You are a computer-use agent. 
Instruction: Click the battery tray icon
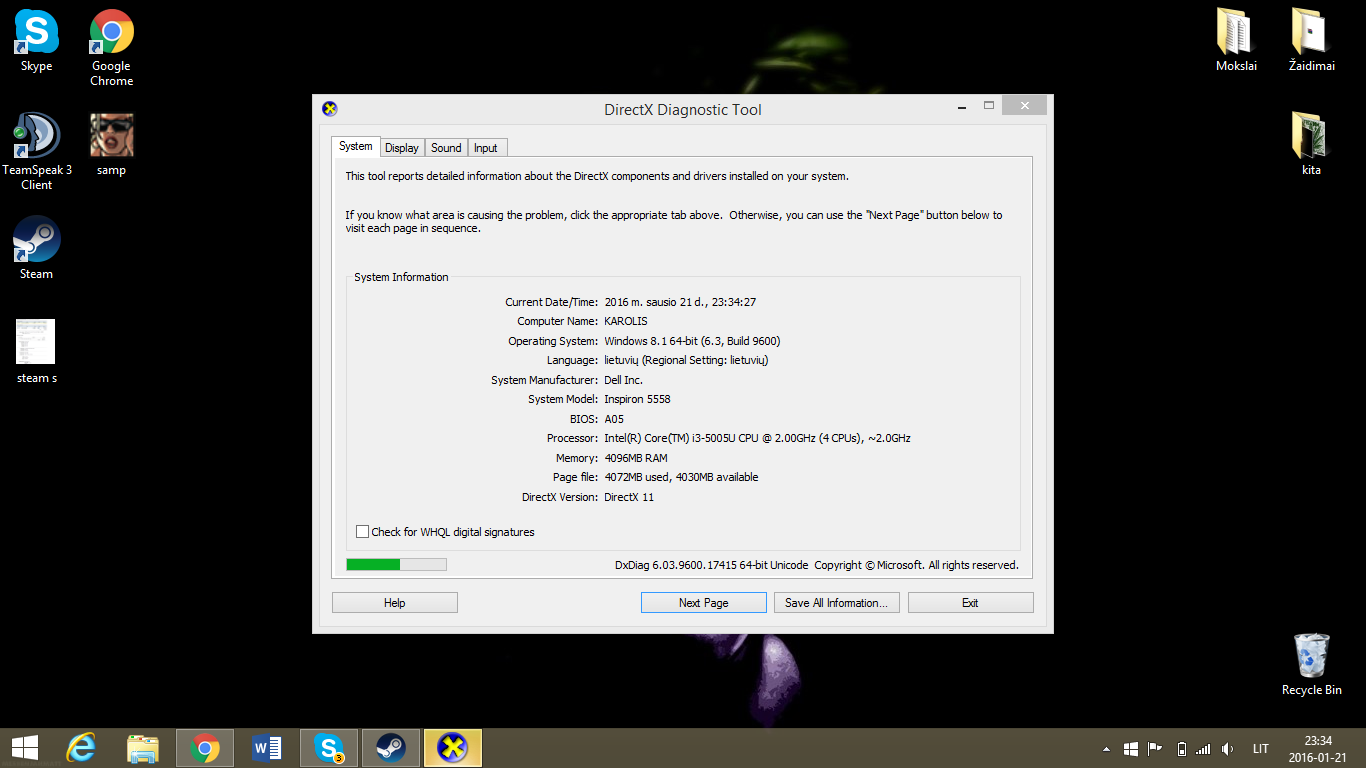coord(1181,749)
